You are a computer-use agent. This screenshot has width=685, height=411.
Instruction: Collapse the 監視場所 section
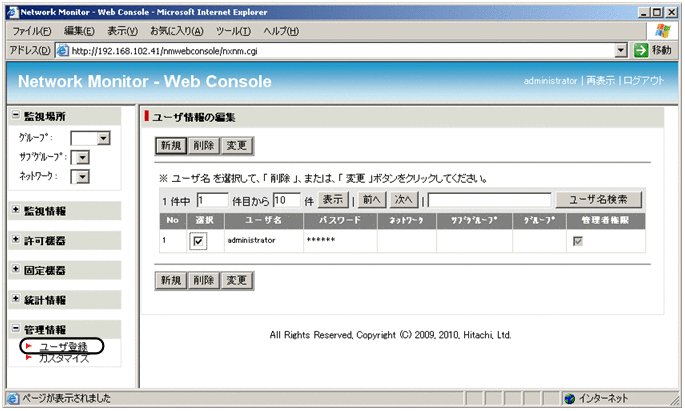[x=16, y=115]
